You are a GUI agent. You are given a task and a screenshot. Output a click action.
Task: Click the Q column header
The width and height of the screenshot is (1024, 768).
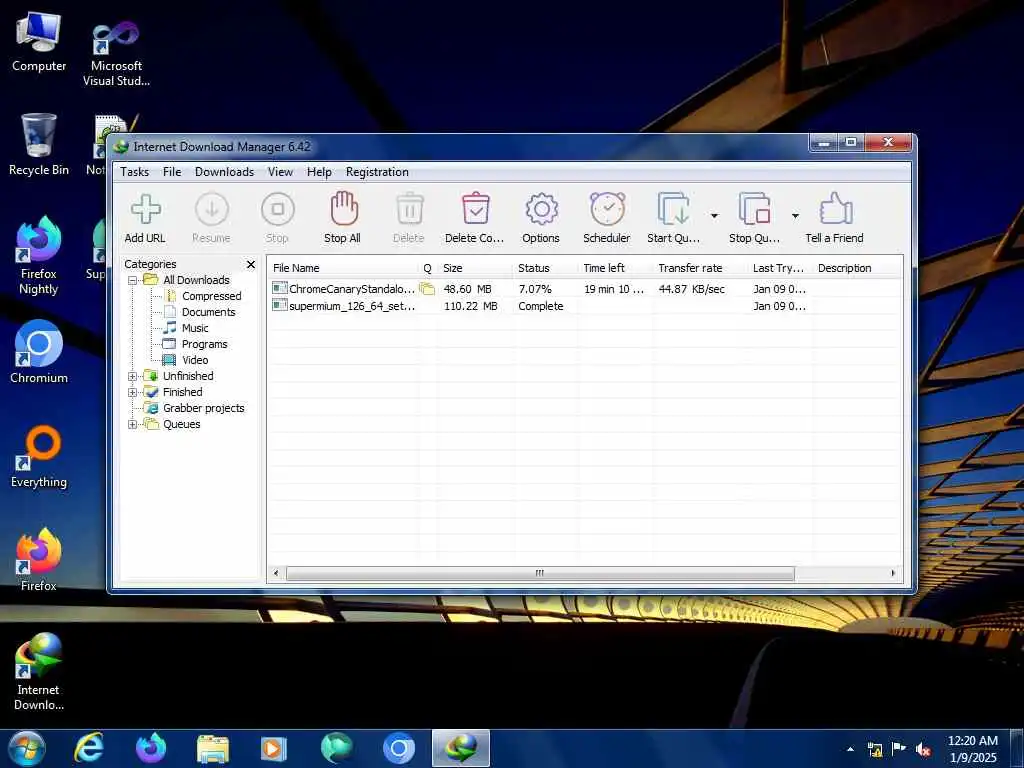click(428, 268)
